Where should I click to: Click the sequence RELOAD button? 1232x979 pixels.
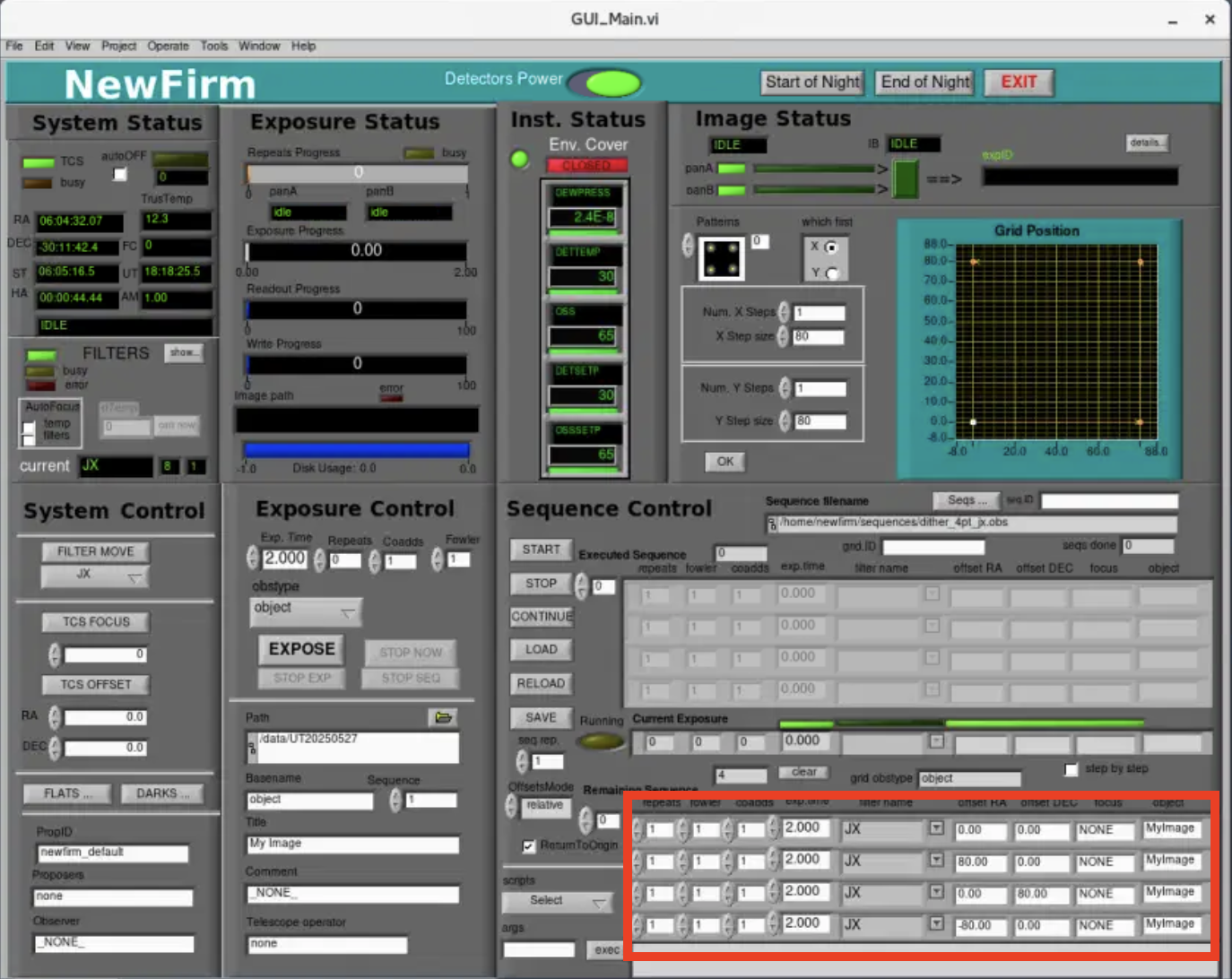541,683
